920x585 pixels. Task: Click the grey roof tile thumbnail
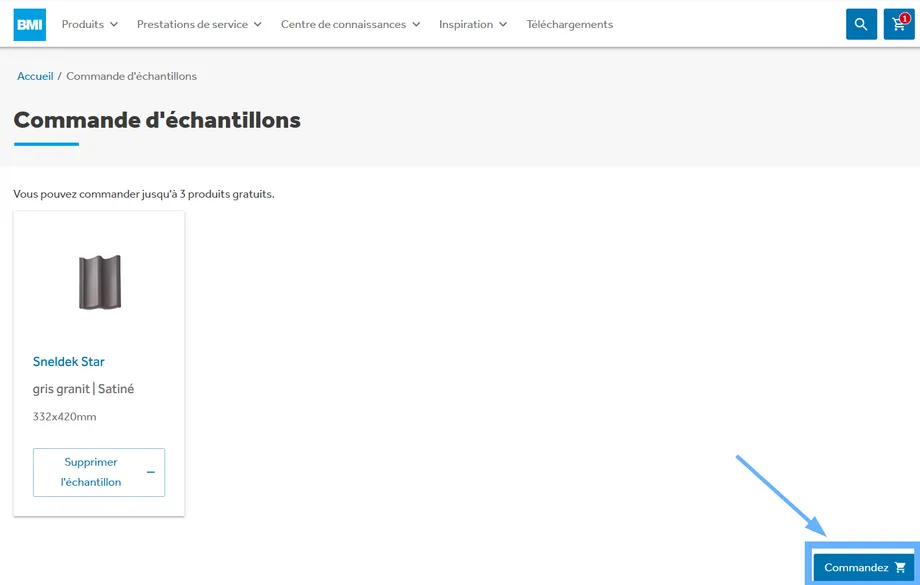click(99, 282)
